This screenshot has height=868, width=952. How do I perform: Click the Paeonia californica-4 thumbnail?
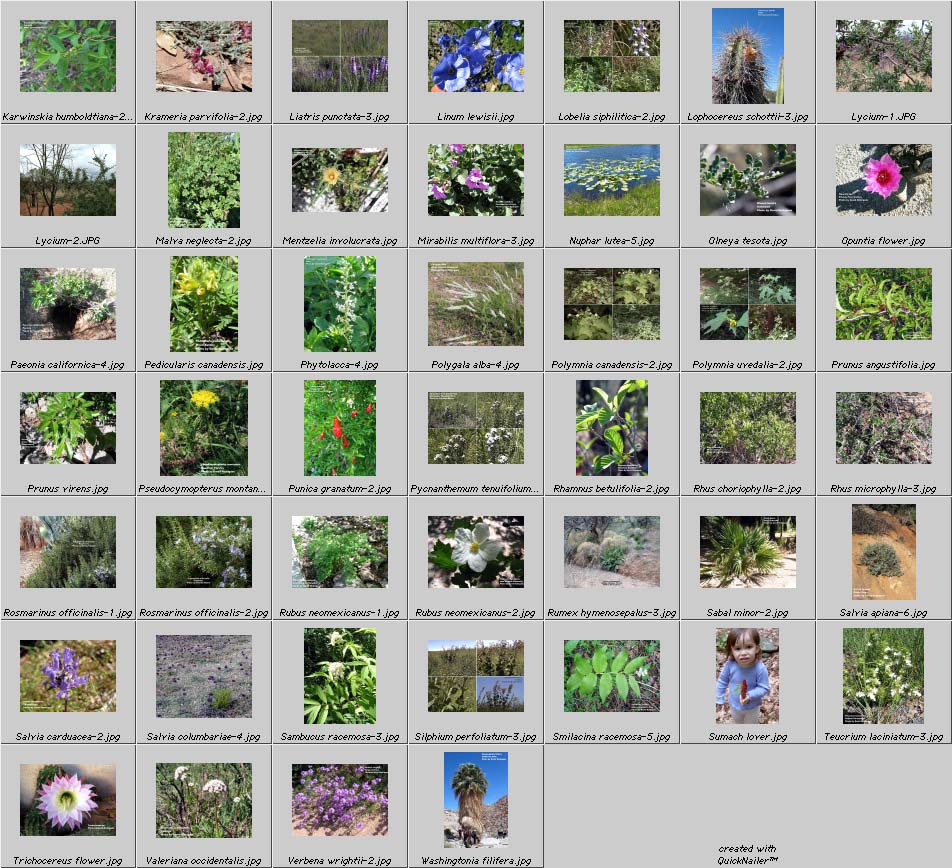click(x=68, y=304)
